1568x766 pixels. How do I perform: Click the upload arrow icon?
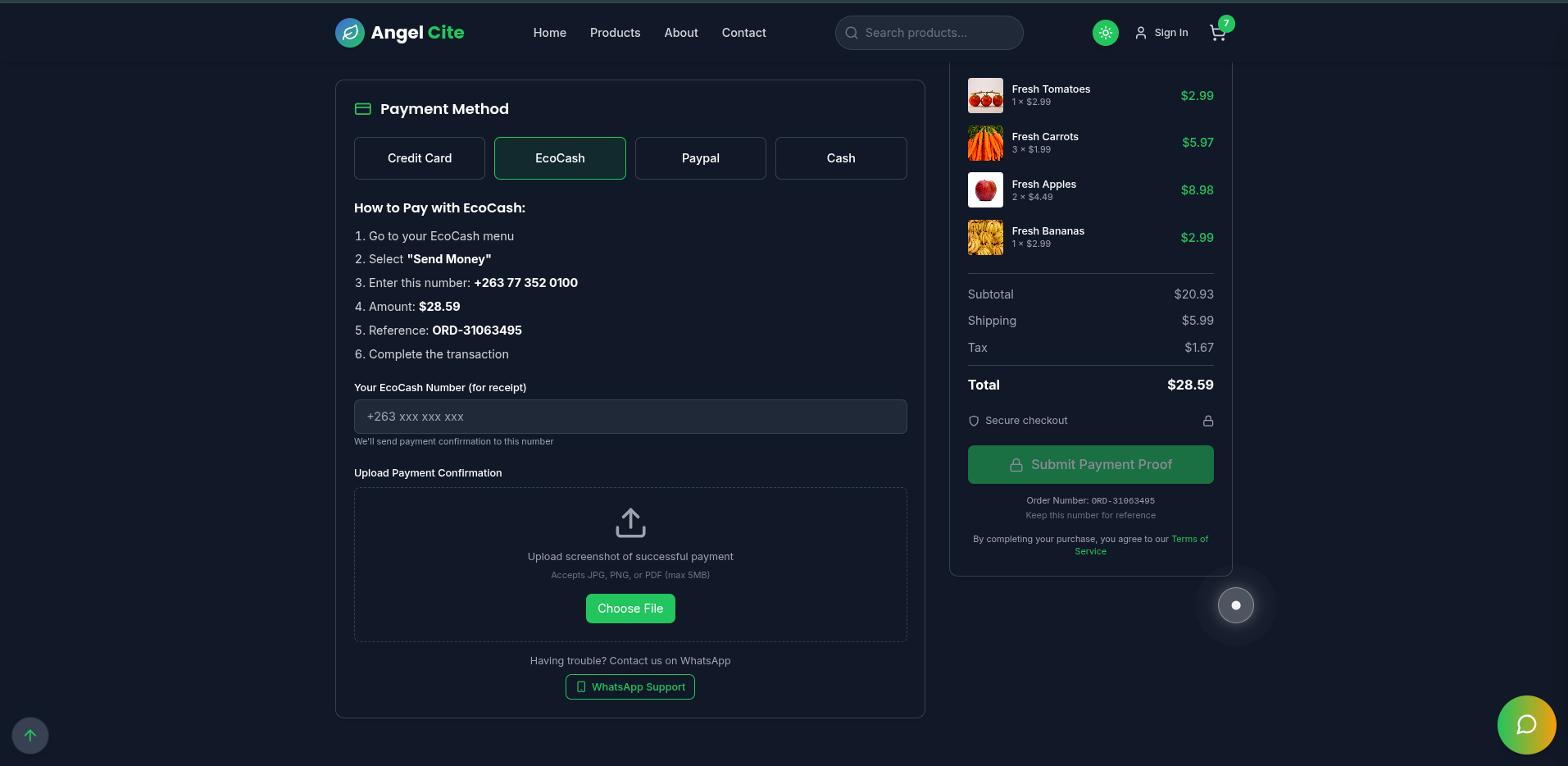click(x=630, y=522)
